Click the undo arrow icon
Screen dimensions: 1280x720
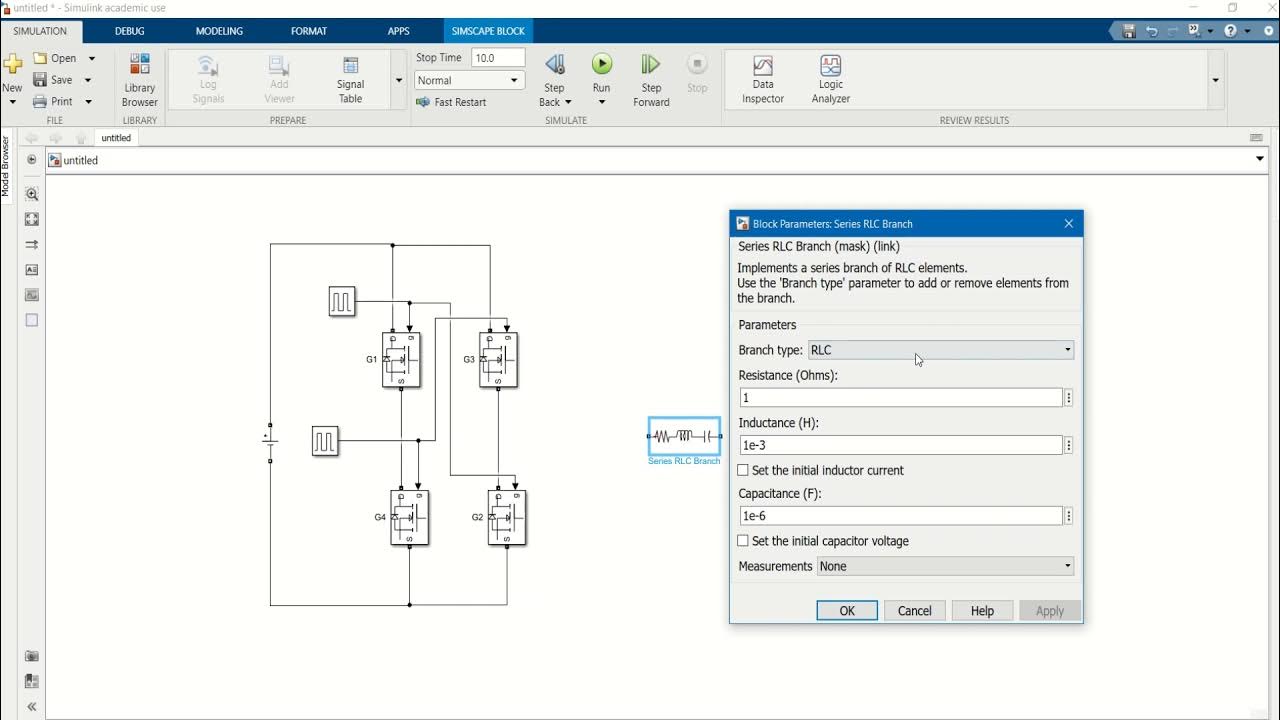(x=1151, y=31)
